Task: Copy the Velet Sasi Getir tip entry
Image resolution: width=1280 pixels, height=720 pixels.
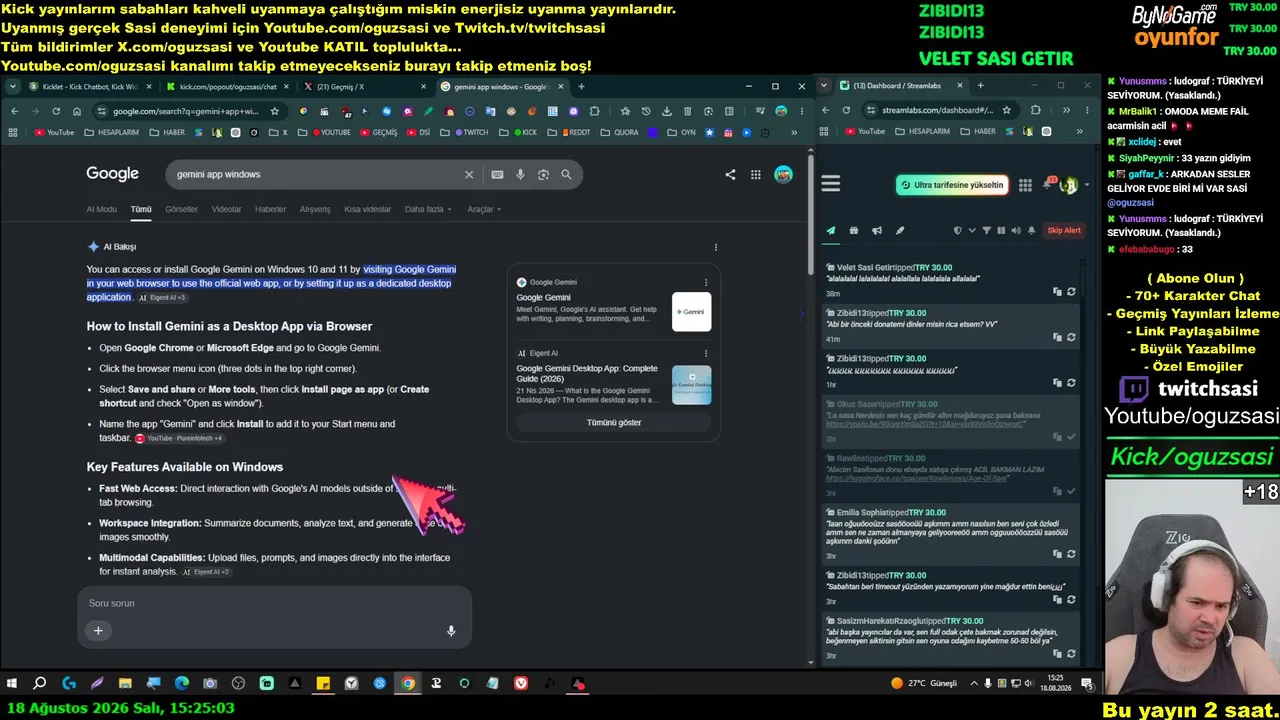Action: click(1057, 292)
